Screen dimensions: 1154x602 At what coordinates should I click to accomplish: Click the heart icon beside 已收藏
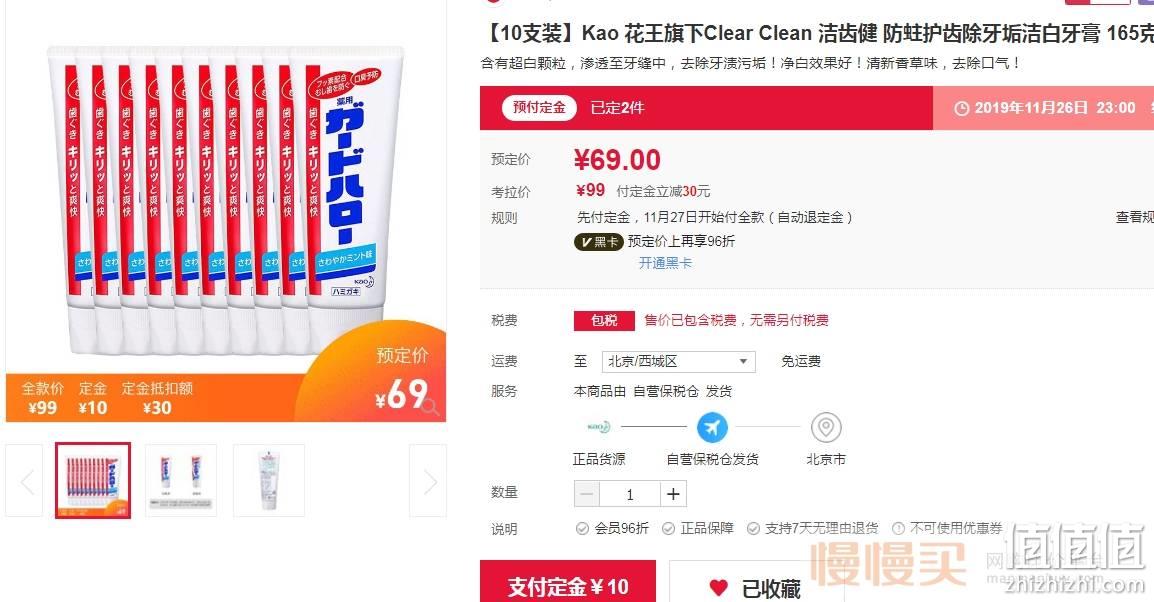click(718, 587)
